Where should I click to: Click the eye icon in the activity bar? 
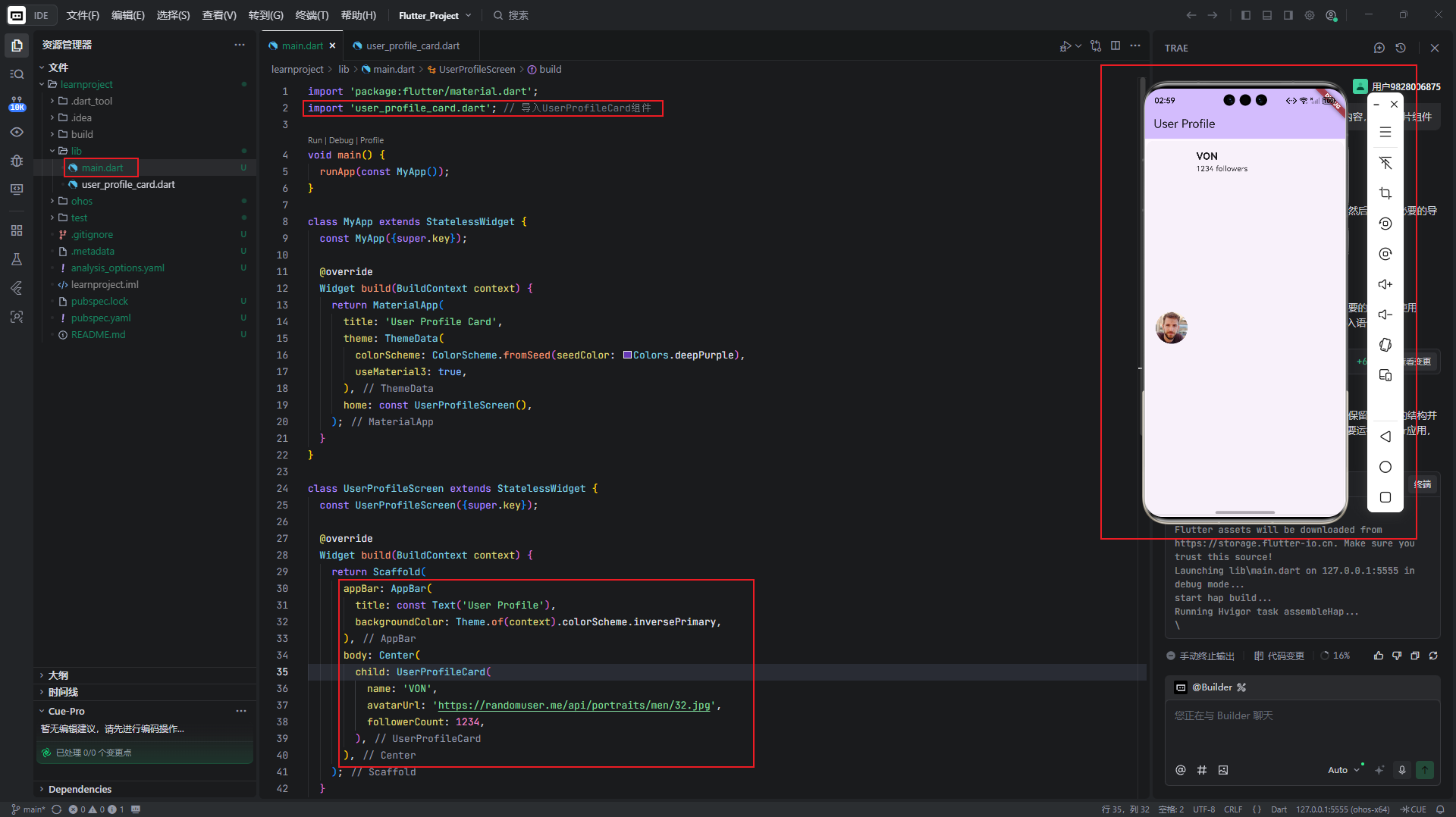click(x=17, y=132)
